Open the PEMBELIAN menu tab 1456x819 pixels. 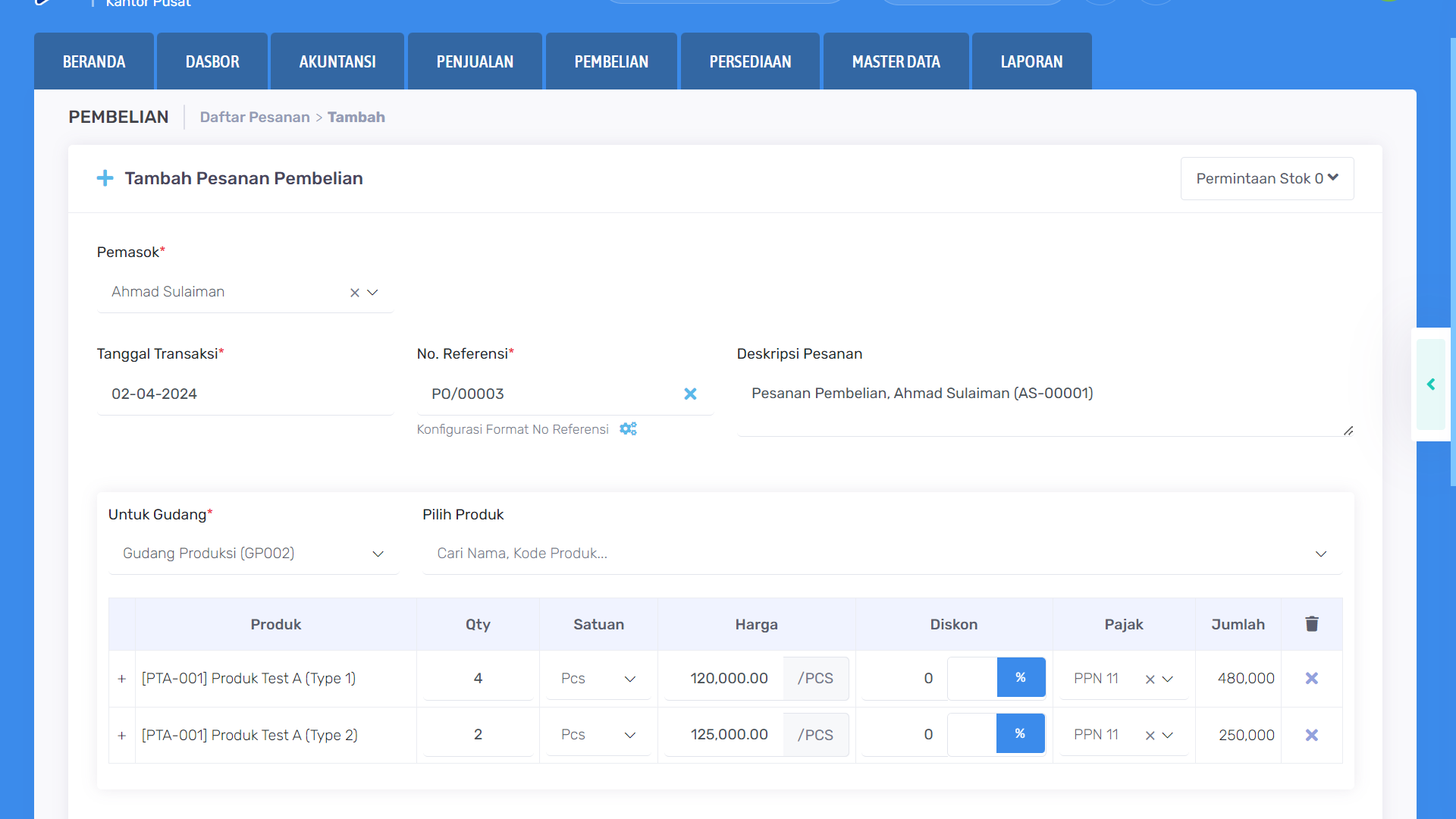tap(611, 61)
